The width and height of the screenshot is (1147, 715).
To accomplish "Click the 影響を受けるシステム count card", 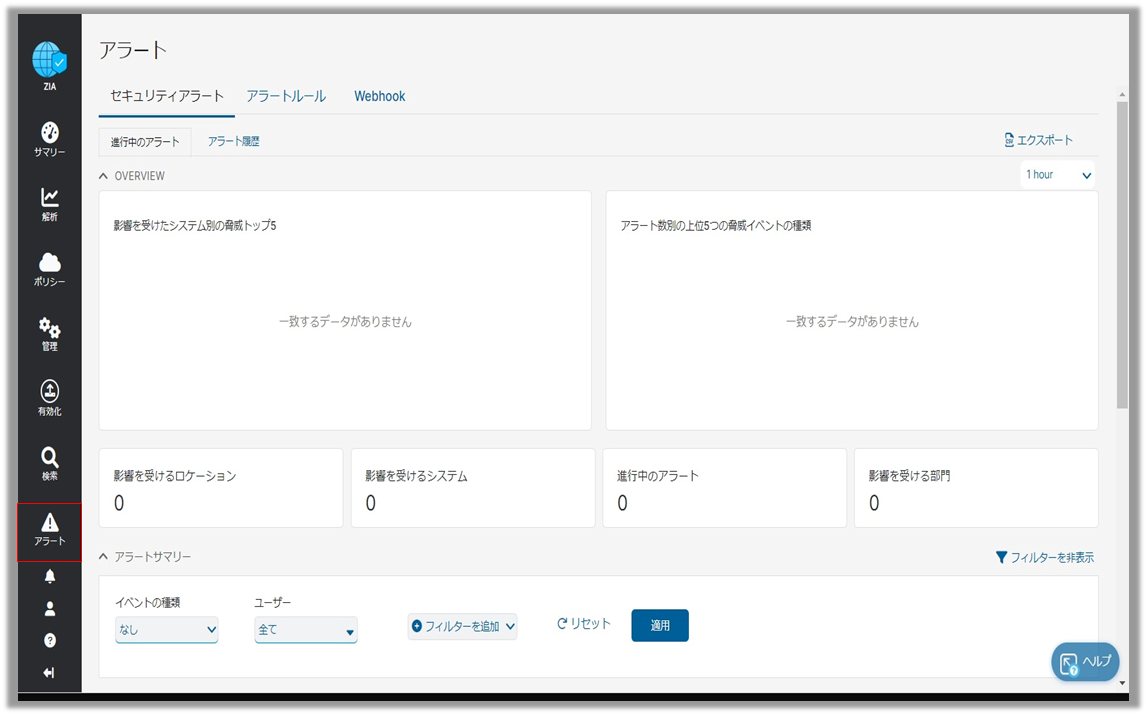I will click(x=473, y=488).
